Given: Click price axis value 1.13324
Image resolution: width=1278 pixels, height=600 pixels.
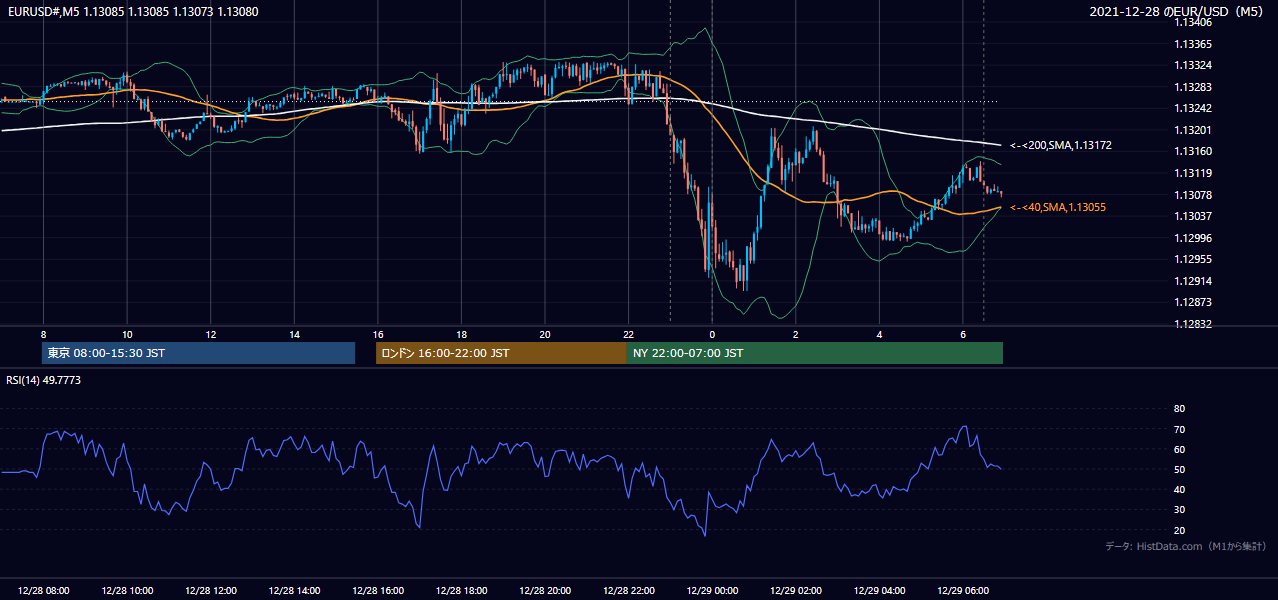Looking at the screenshot, I should [1193, 66].
